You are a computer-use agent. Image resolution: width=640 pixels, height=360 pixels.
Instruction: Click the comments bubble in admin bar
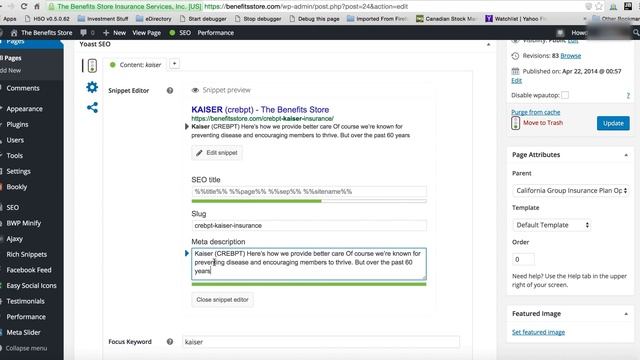coord(84,32)
